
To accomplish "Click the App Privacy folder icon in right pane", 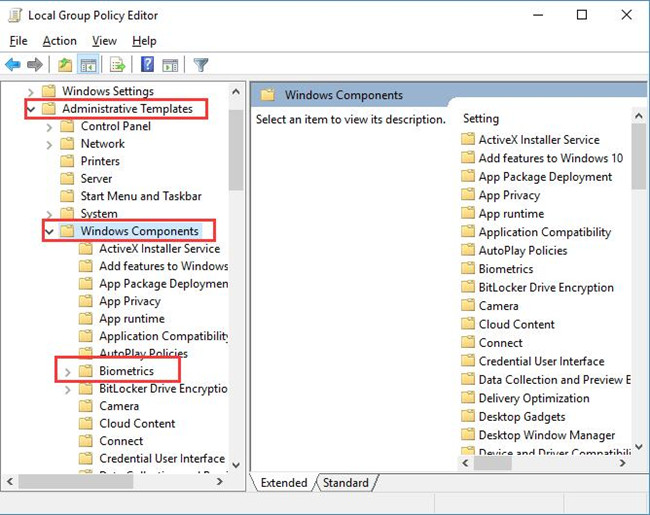I will (x=468, y=194).
